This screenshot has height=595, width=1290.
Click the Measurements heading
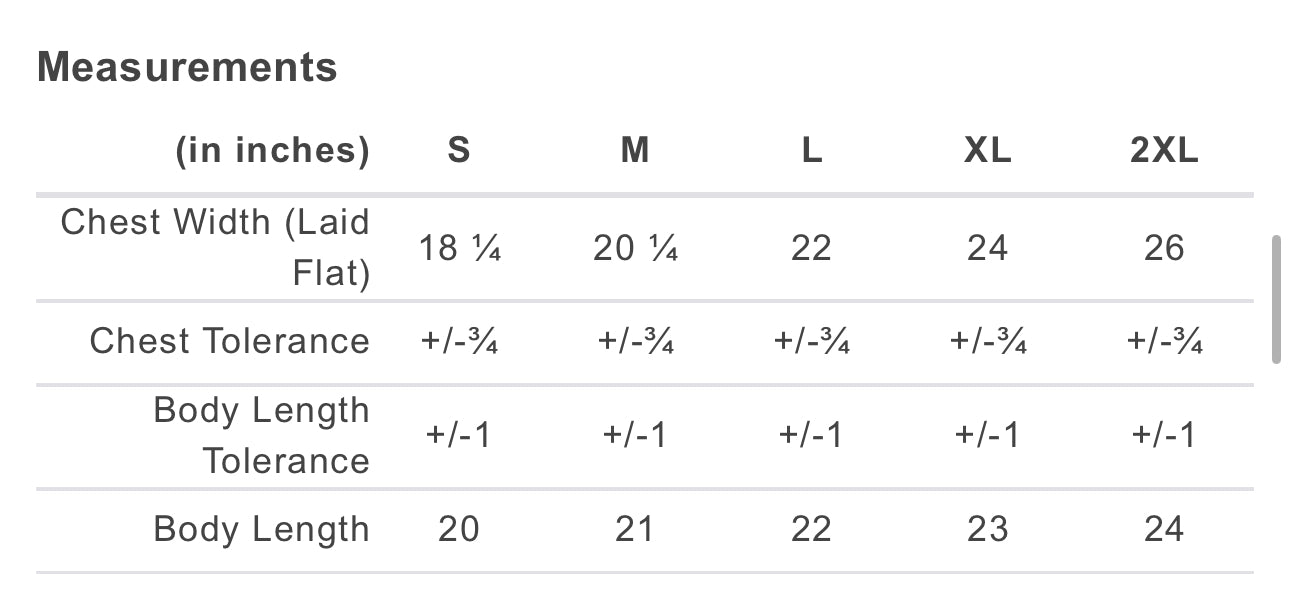187,68
